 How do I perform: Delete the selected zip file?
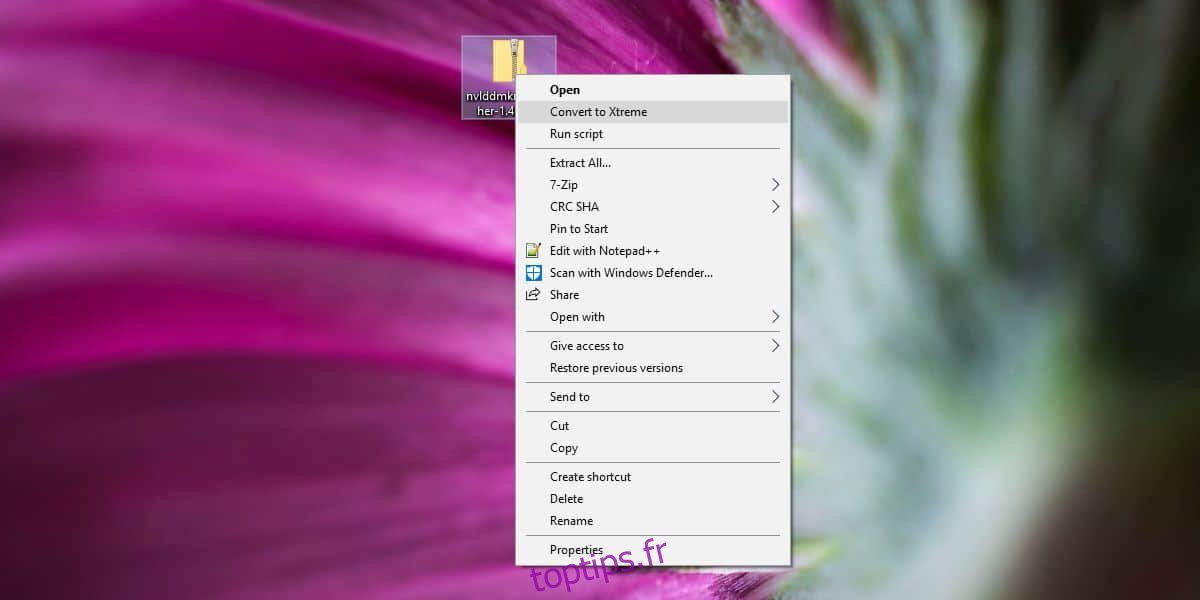click(566, 499)
